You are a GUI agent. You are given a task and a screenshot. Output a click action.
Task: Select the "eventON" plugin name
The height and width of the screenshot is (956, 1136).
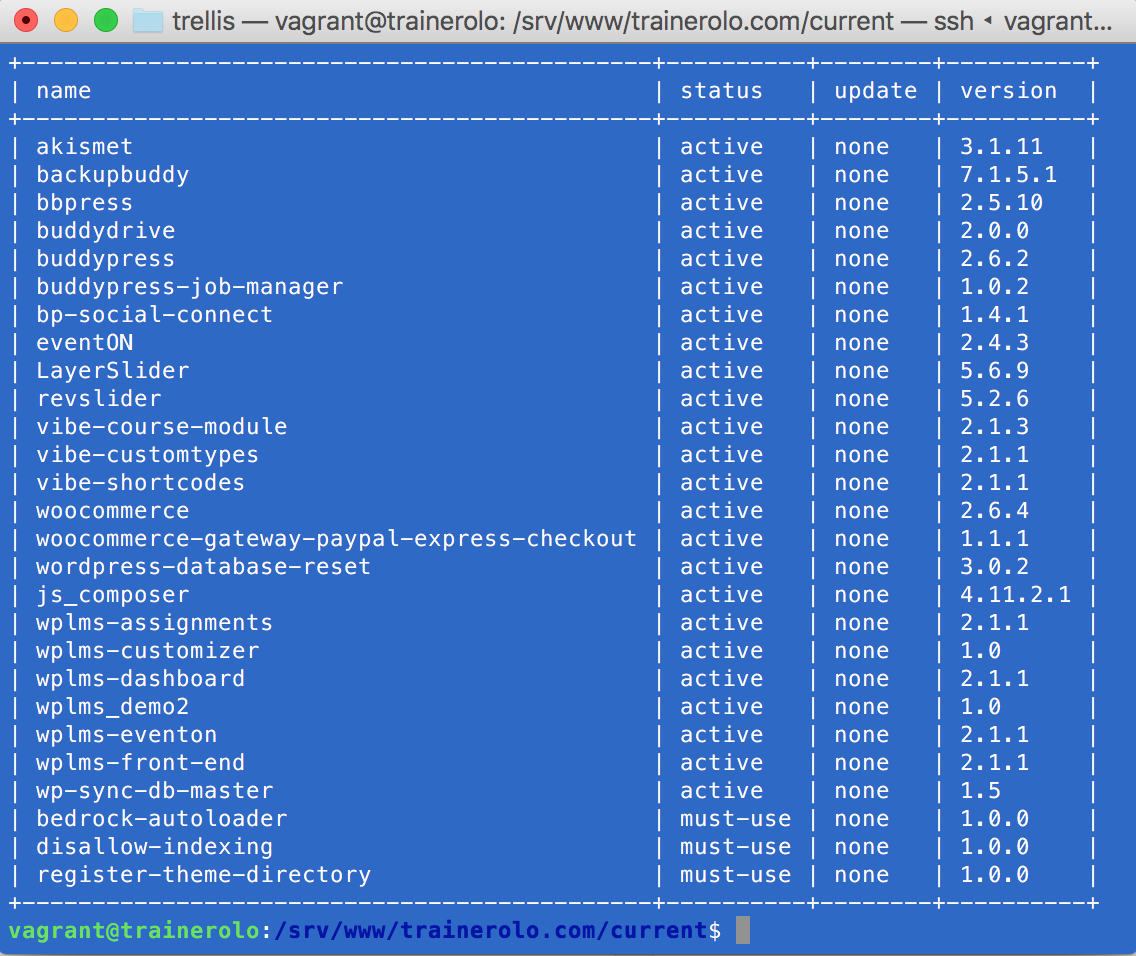tap(85, 343)
